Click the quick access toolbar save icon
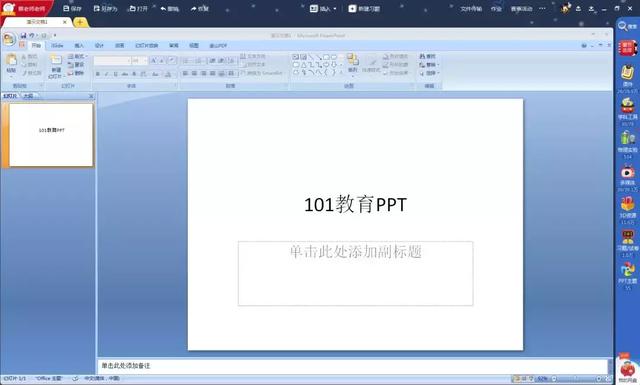The image size is (640, 385). [x=23, y=36]
